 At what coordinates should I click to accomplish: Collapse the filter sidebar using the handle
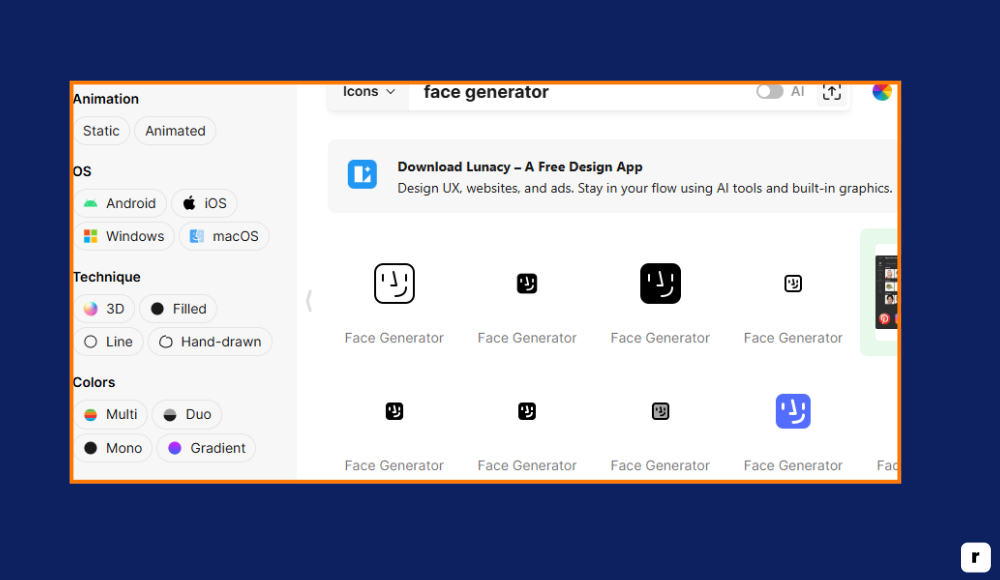click(309, 301)
